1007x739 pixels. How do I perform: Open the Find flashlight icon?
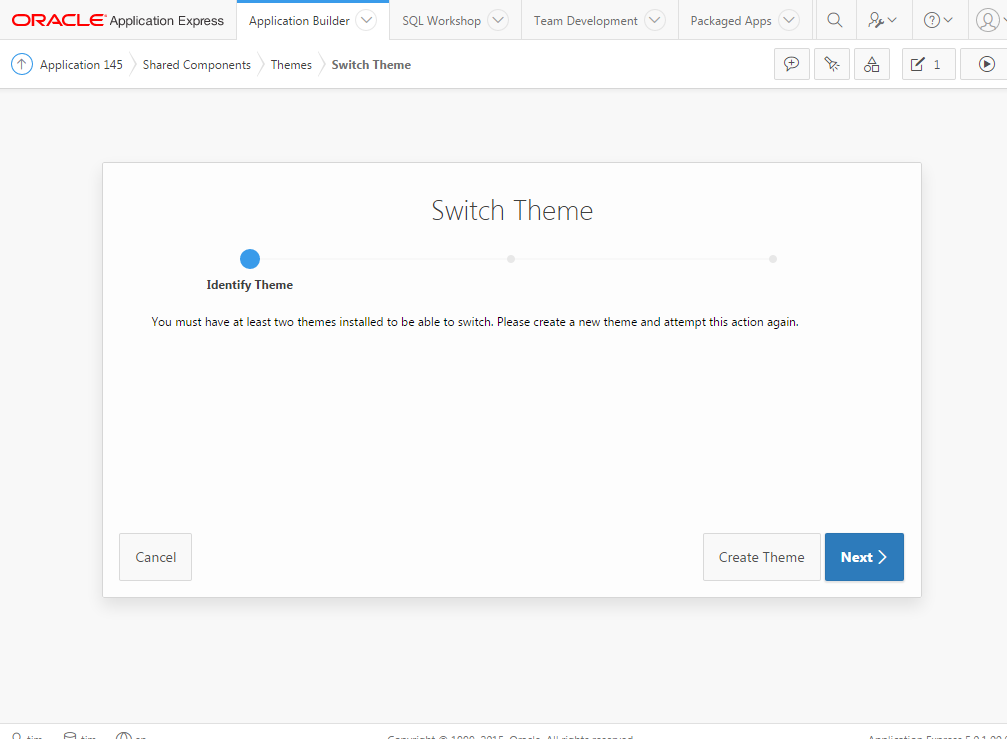pyautogui.click(x=832, y=64)
